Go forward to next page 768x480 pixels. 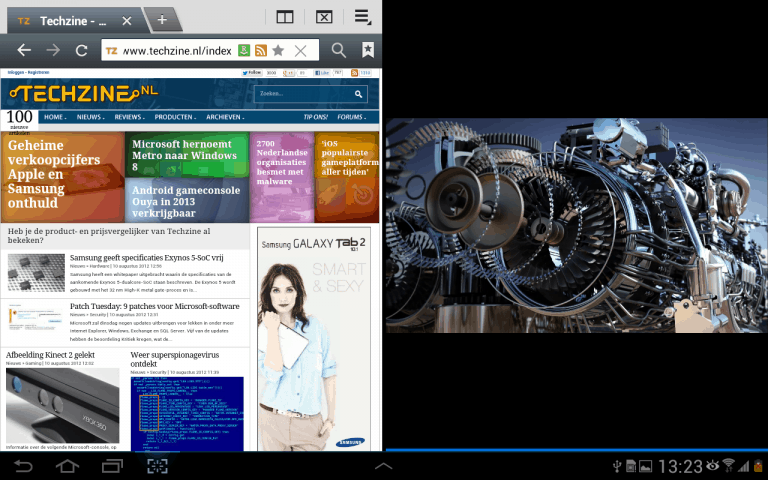tap(53, 50)
